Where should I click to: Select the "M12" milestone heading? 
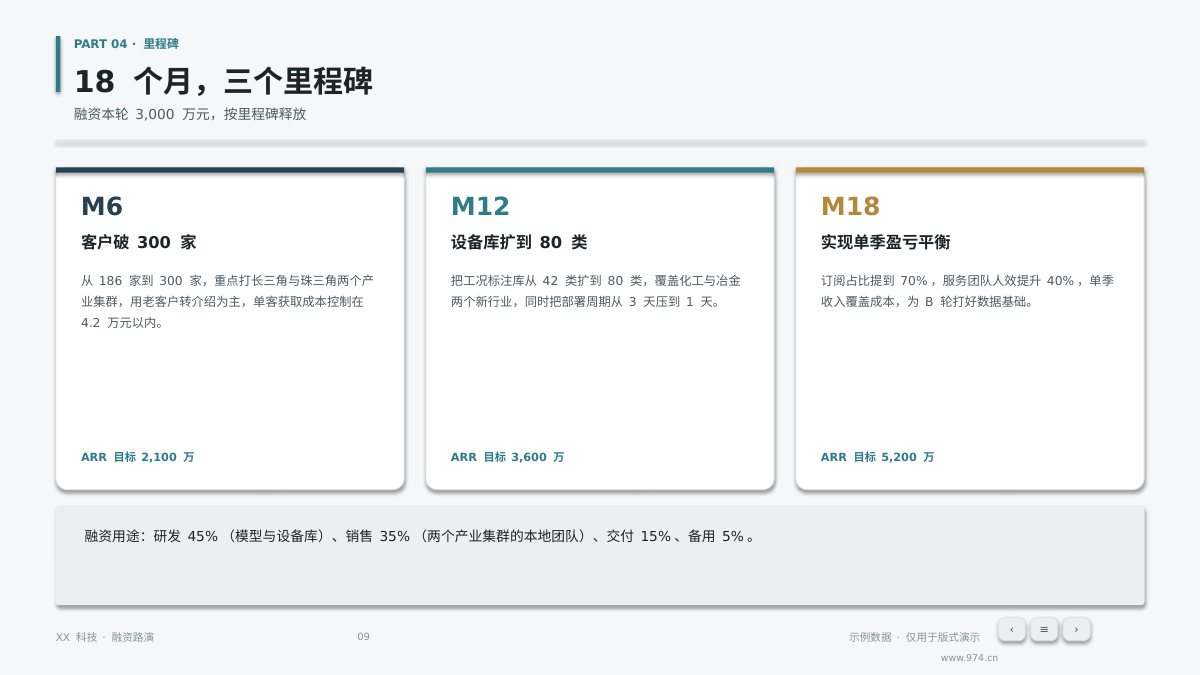click(x=480, y=206)
